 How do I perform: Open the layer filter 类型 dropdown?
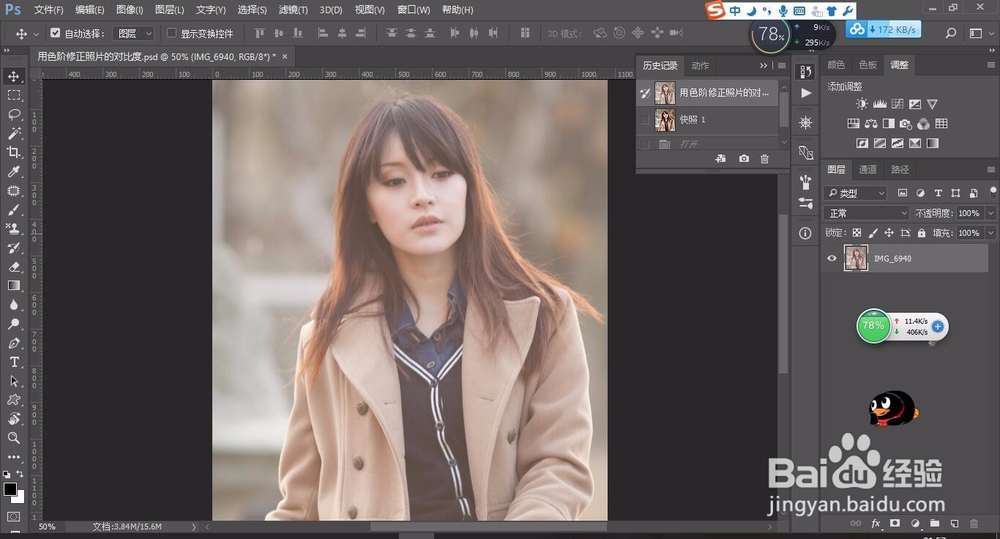tap(856, 193)
